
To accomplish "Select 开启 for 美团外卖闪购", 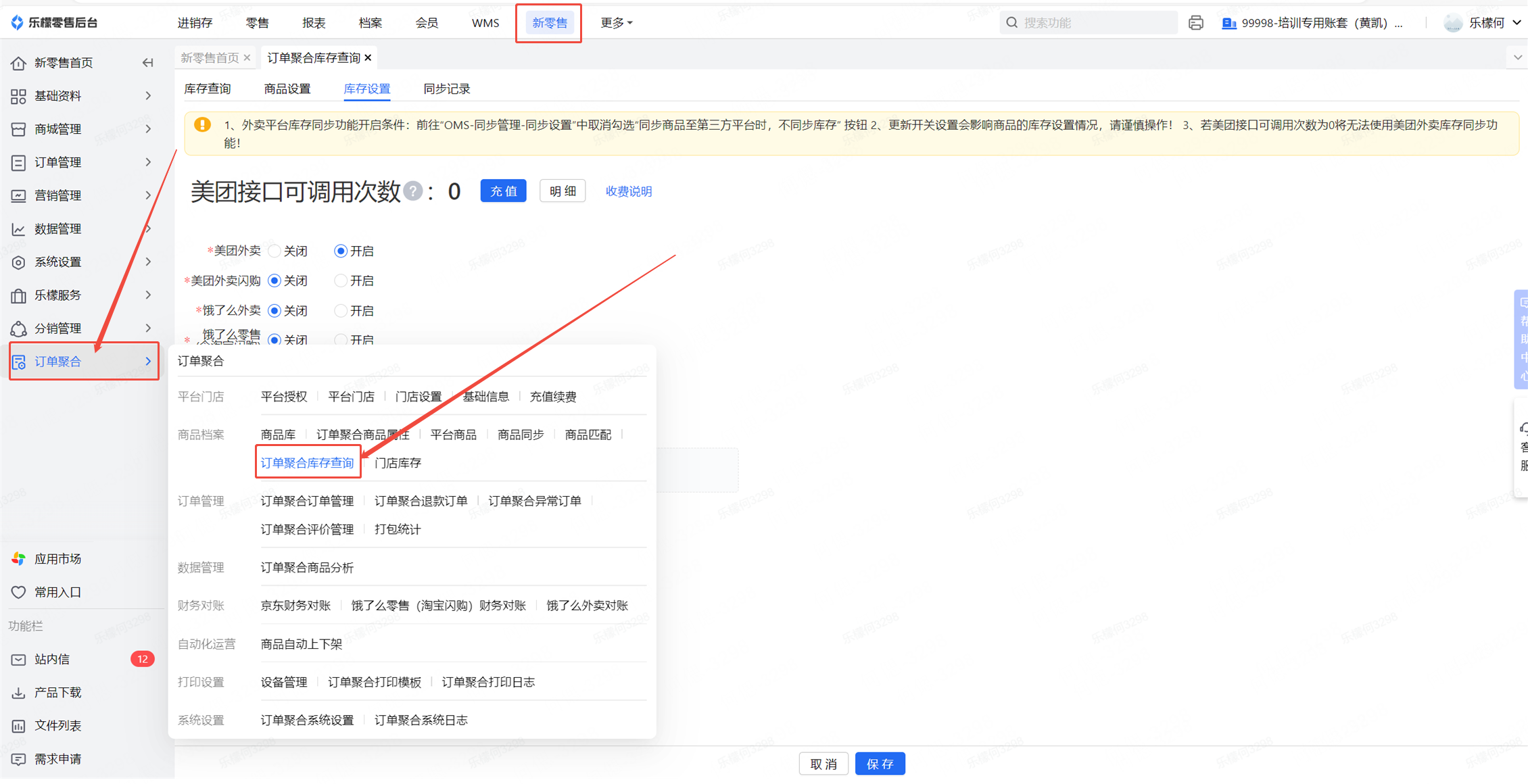I will (341, 280).
